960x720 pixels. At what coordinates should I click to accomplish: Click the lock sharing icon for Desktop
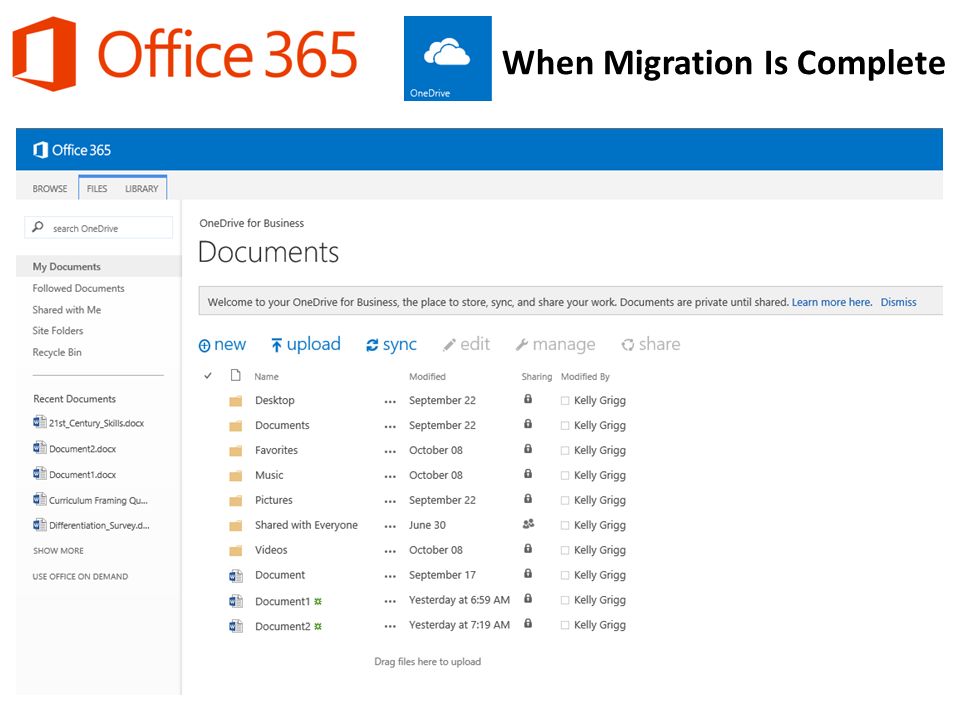pyautogui.click(x=528, y=399)
